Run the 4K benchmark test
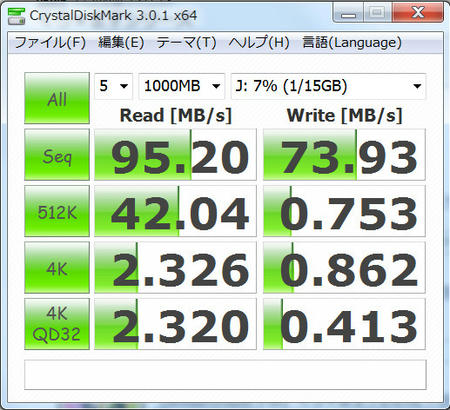Screen dimensions: 450x410 (57, 268)
